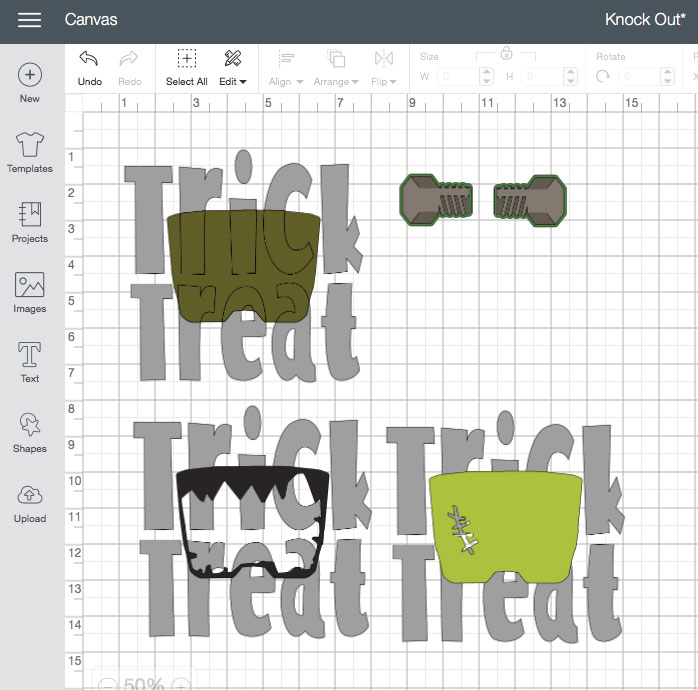Click the New project plus icon
698x690 pixels.
[30, 75]
